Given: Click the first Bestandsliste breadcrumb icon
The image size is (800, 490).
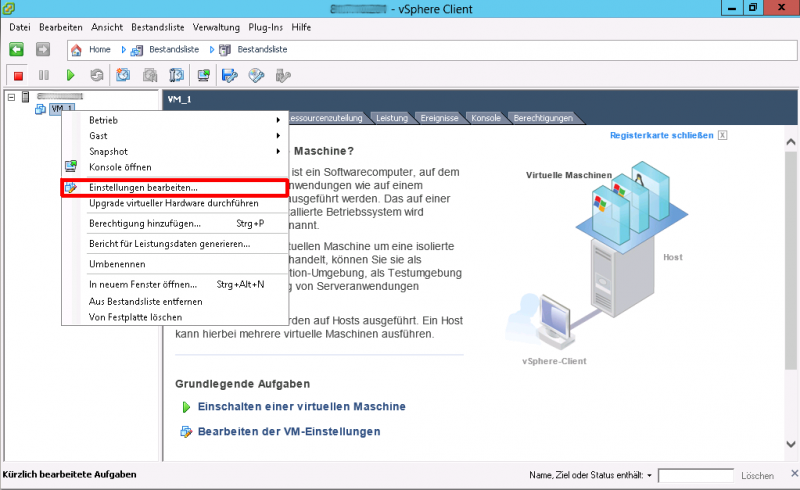Looking at the screenshot, I should tap(137, 50).
